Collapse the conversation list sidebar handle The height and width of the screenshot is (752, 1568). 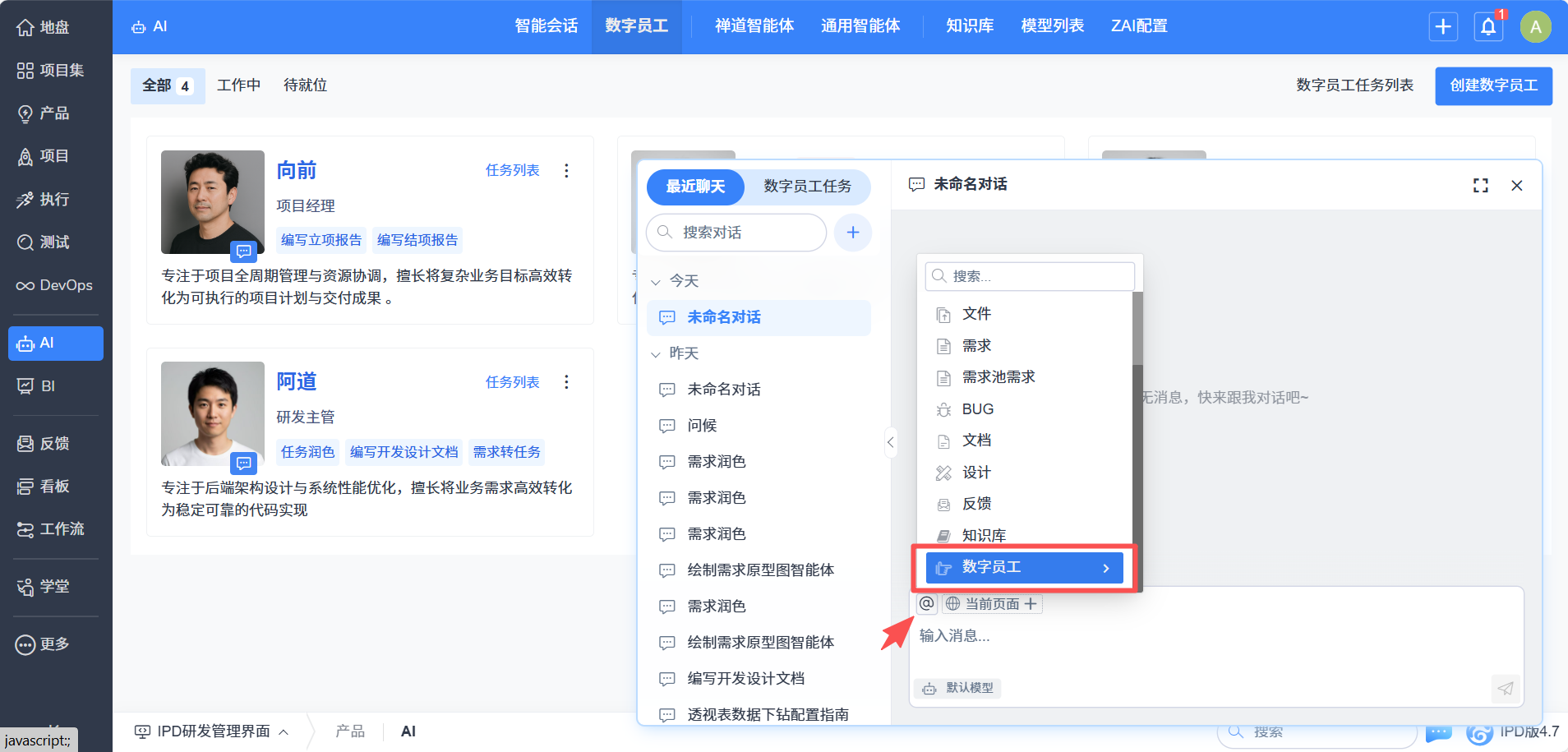(x=890, y=442)
